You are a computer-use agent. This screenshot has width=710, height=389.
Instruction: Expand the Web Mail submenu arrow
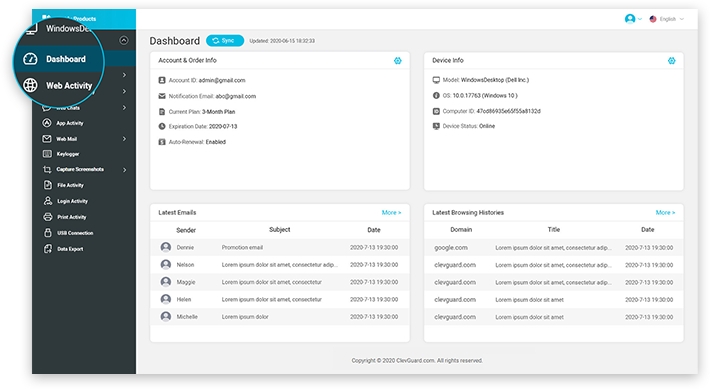[124, 139]
